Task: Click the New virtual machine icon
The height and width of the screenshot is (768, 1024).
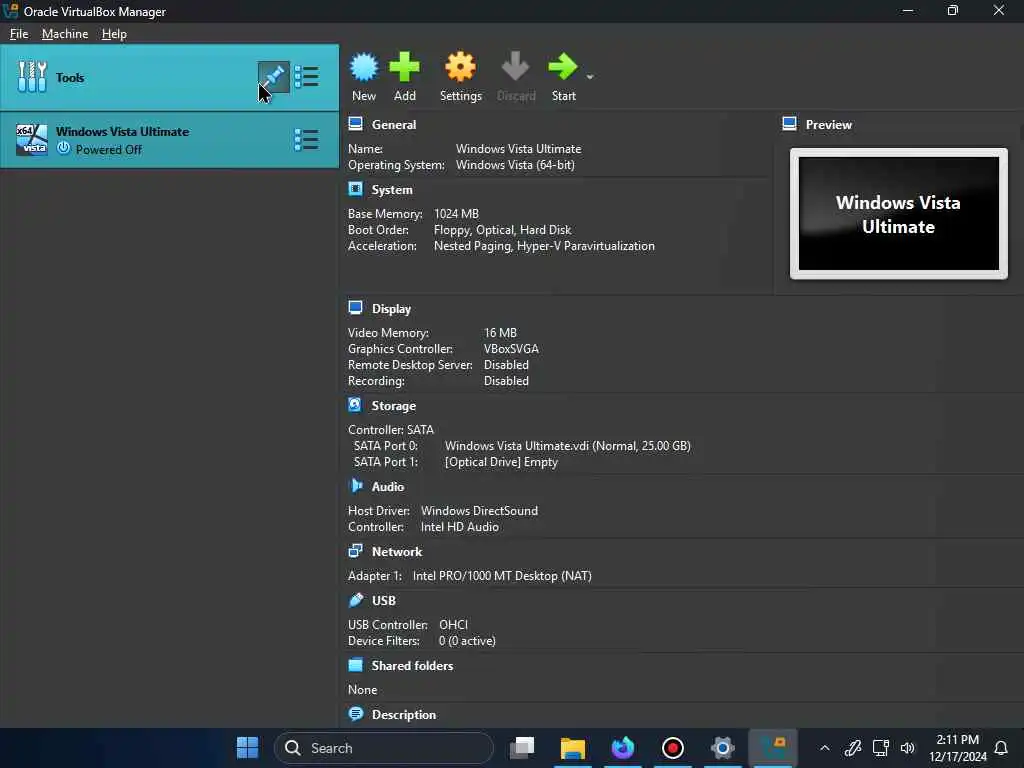Action: click(x=364, y=67)
